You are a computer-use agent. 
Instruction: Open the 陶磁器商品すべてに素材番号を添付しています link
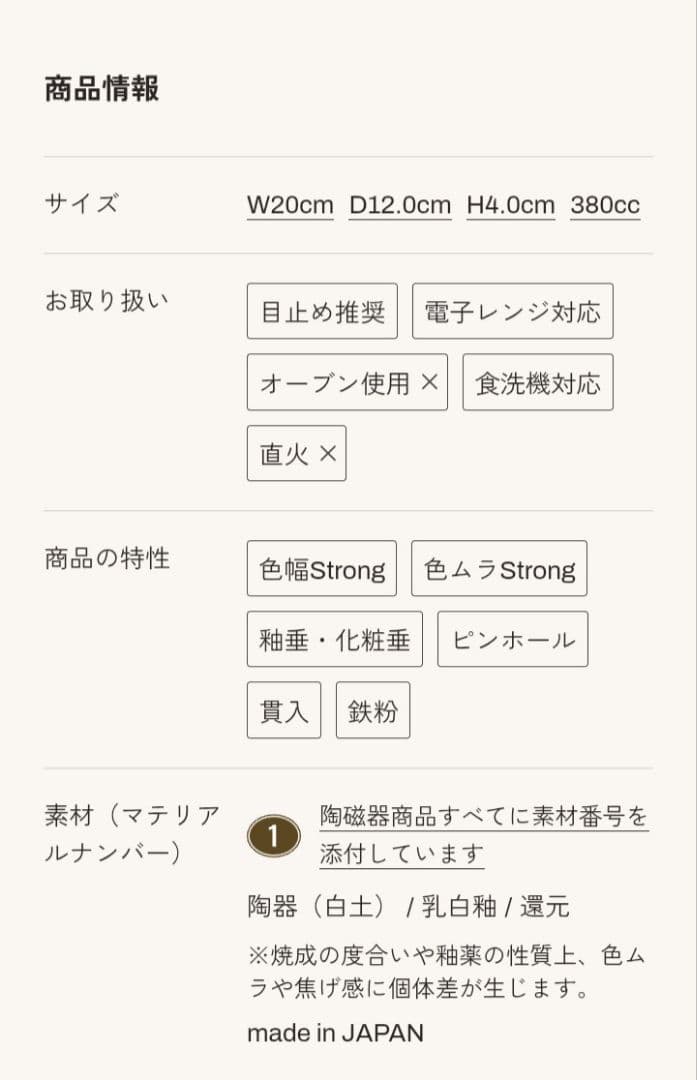483,835
